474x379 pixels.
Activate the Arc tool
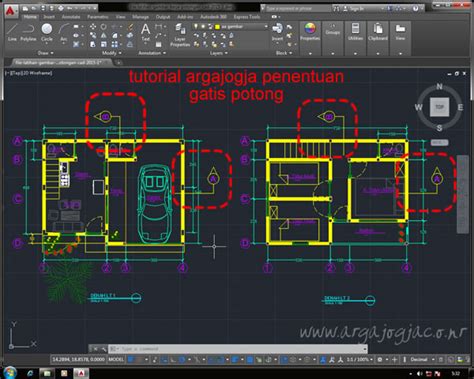click(x=64, y=33)
